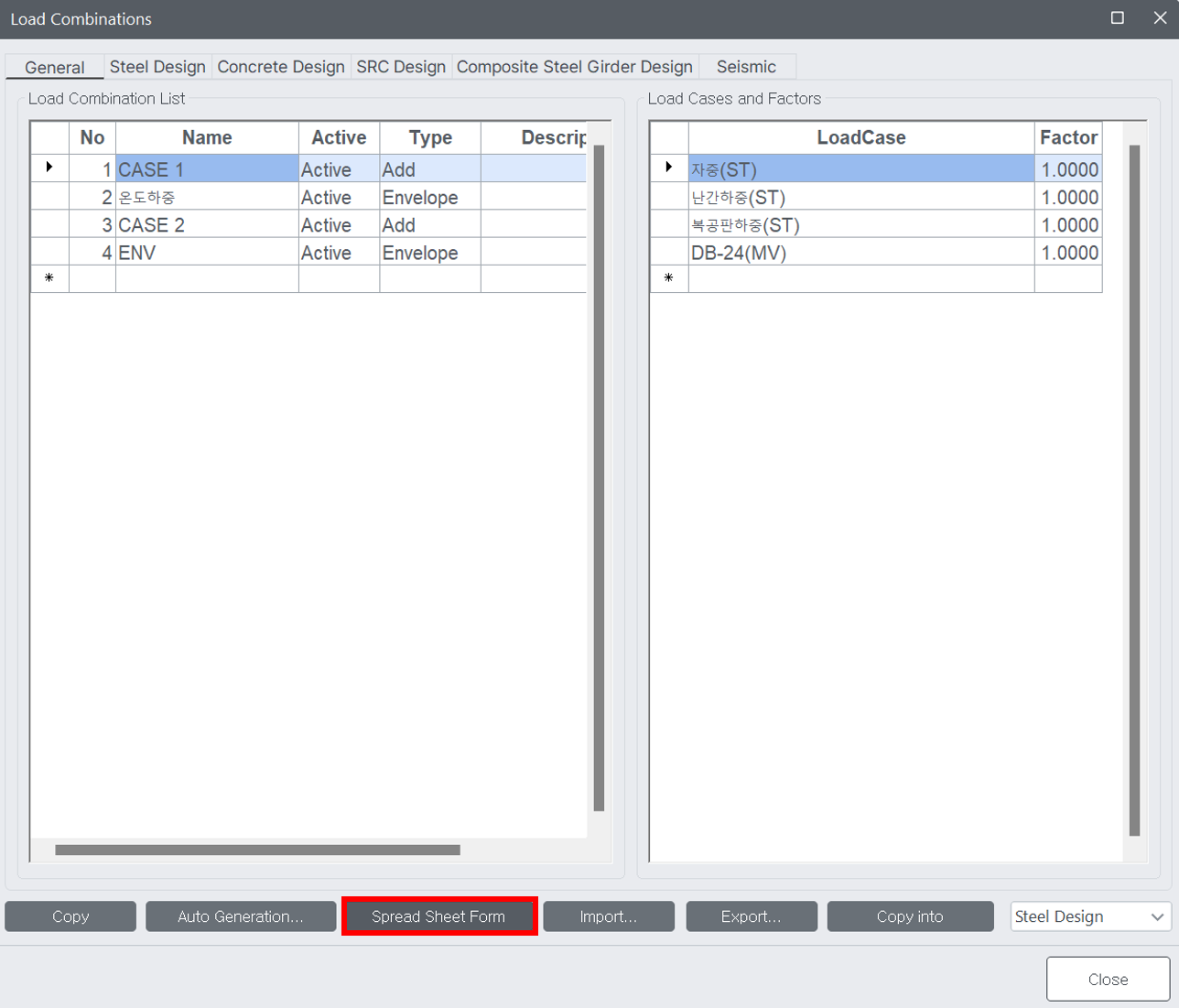Click new-row asterisk in Load Cases table
The width and height of the screenshot is (1179, 1008).
669,278
